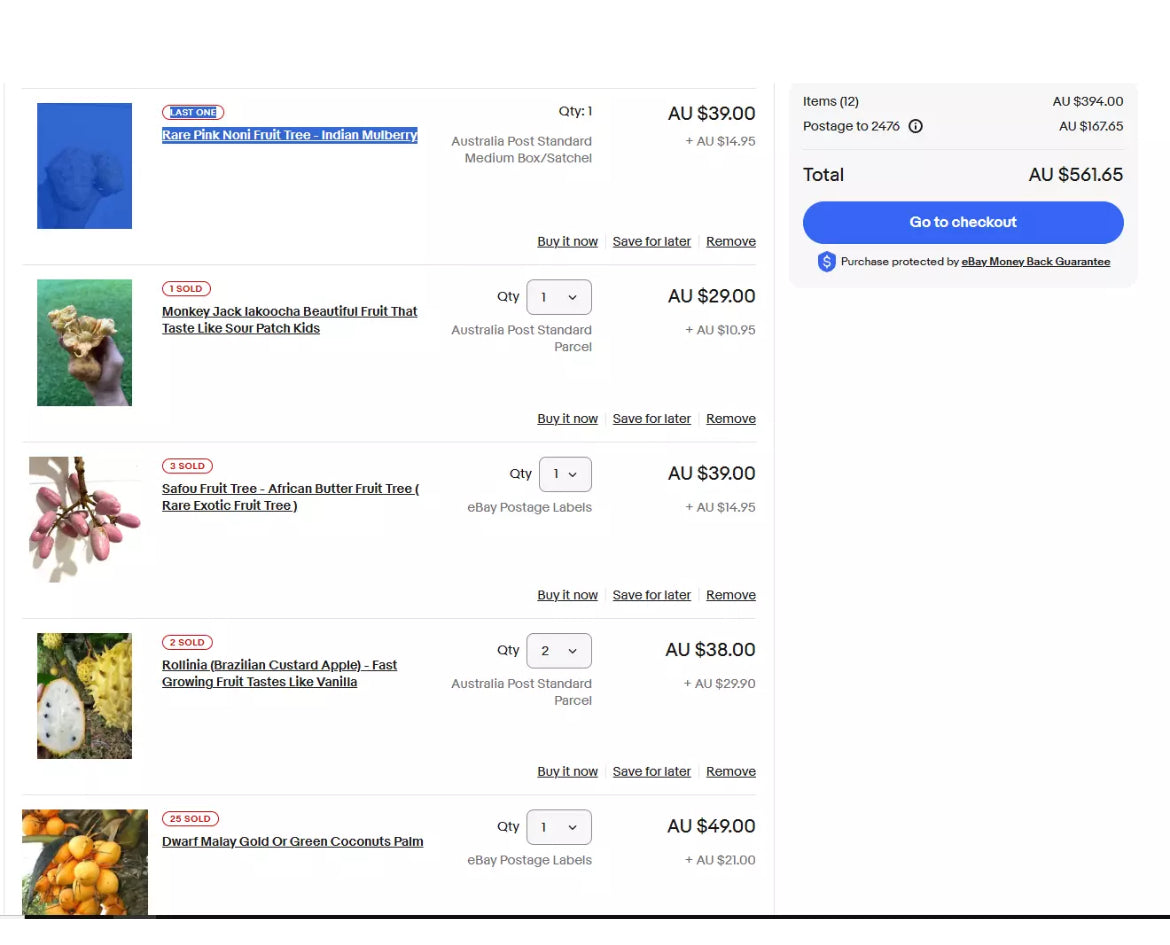Save Pink Noni Fruit Tree for later

click(651, 242)
